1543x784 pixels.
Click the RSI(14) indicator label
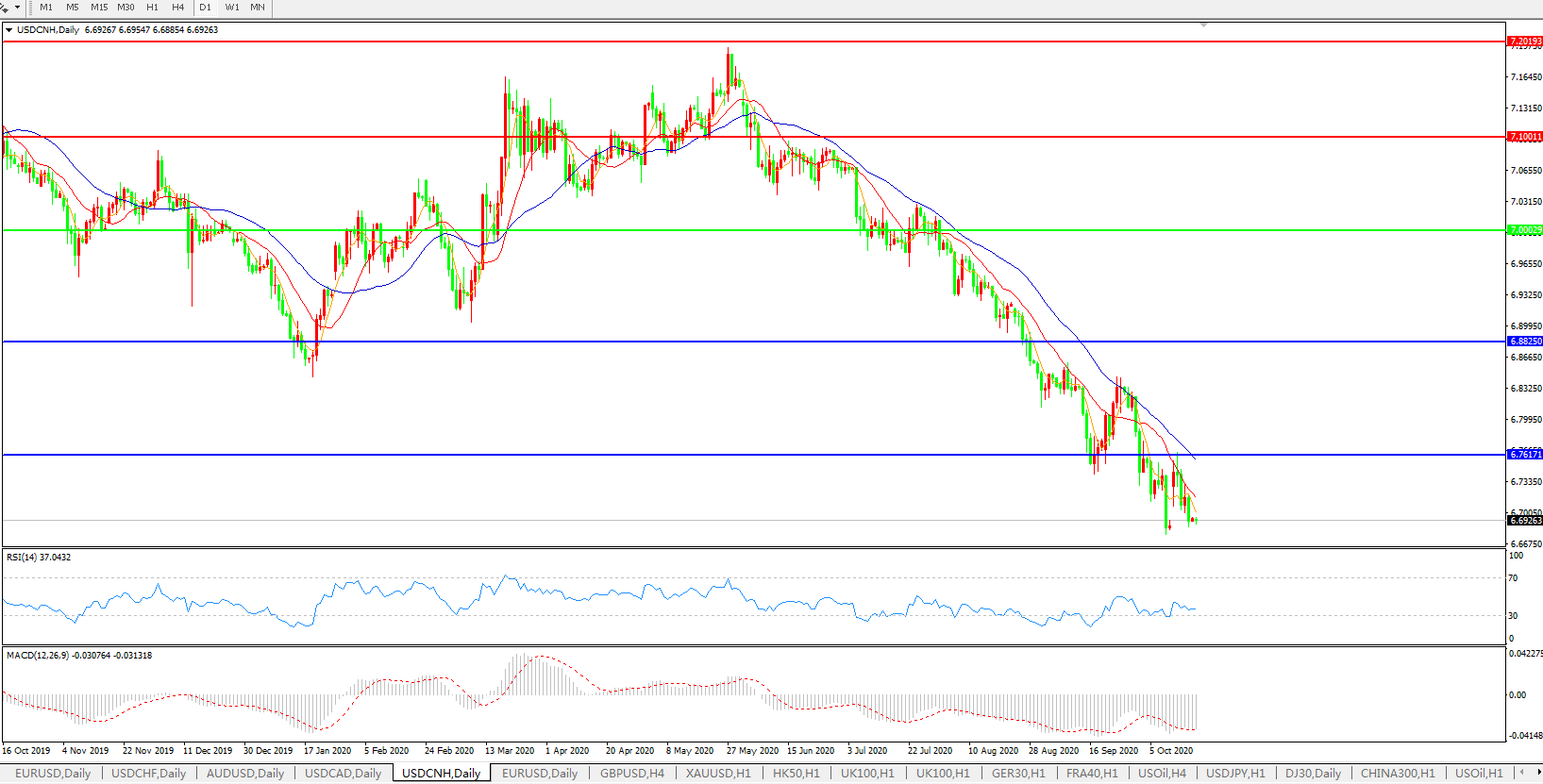pos(38,558)
